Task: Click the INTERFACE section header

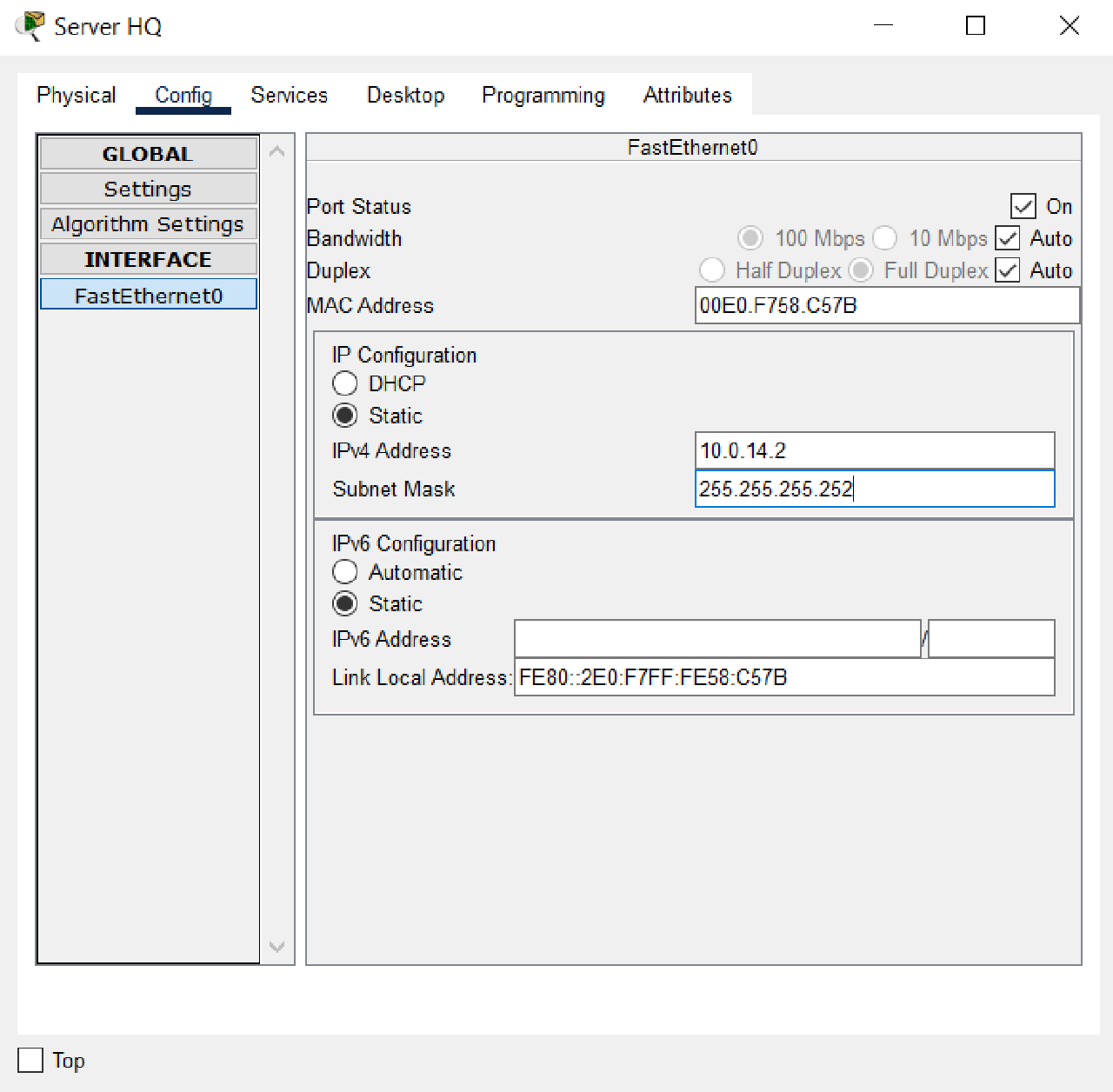Action: click(x=148, y=259)
